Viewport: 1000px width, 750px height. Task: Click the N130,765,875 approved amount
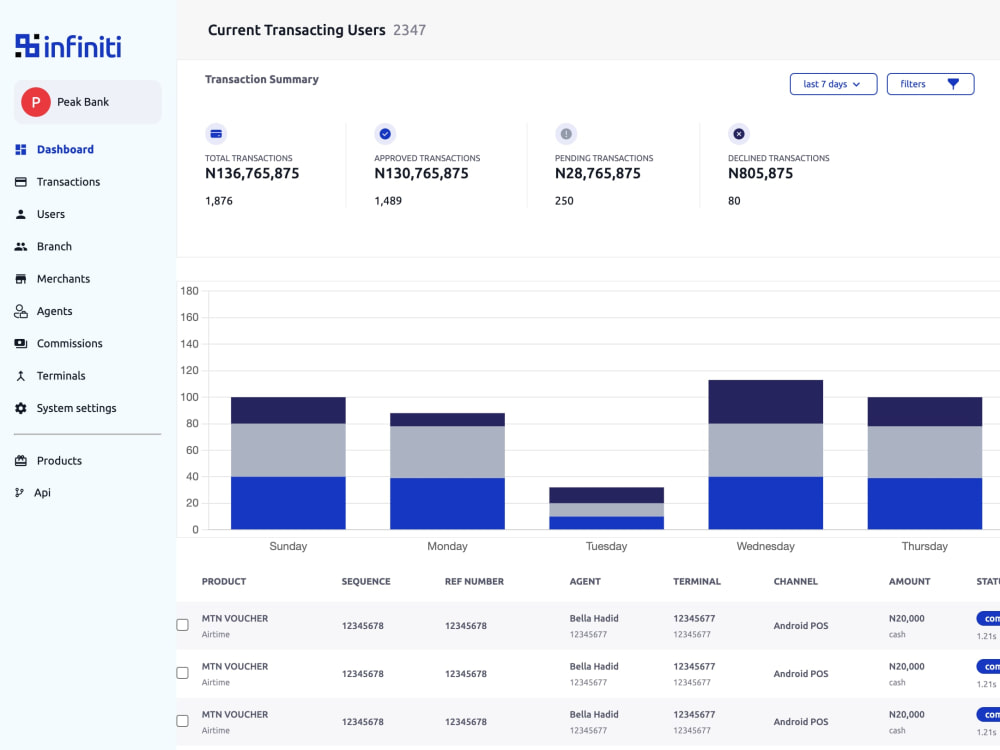tap(422, 173)
